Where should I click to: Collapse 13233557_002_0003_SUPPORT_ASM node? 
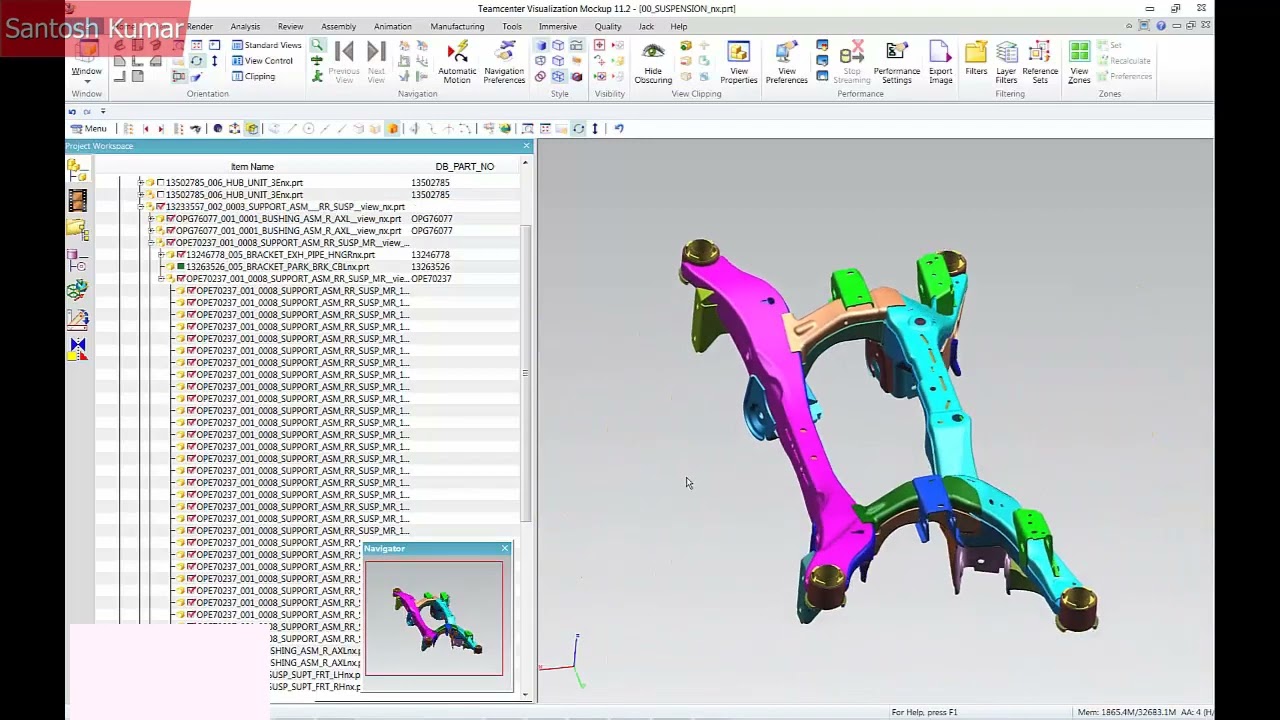tap(141, 207)
